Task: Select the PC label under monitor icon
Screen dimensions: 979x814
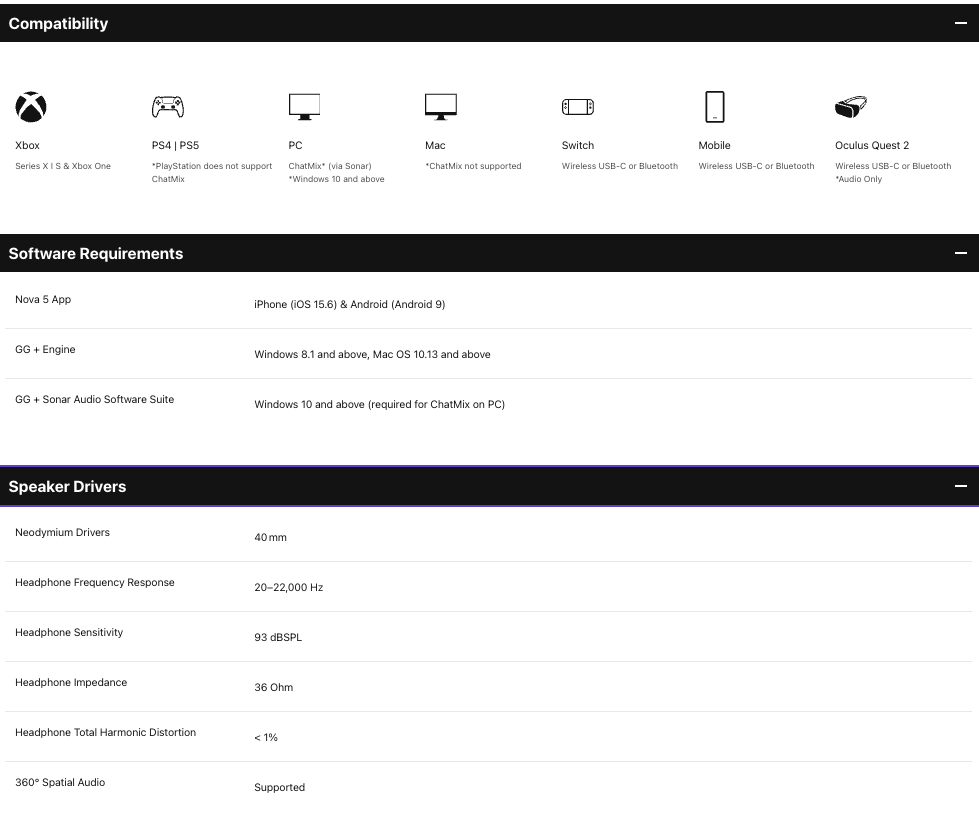Action: tap(295, 145)
